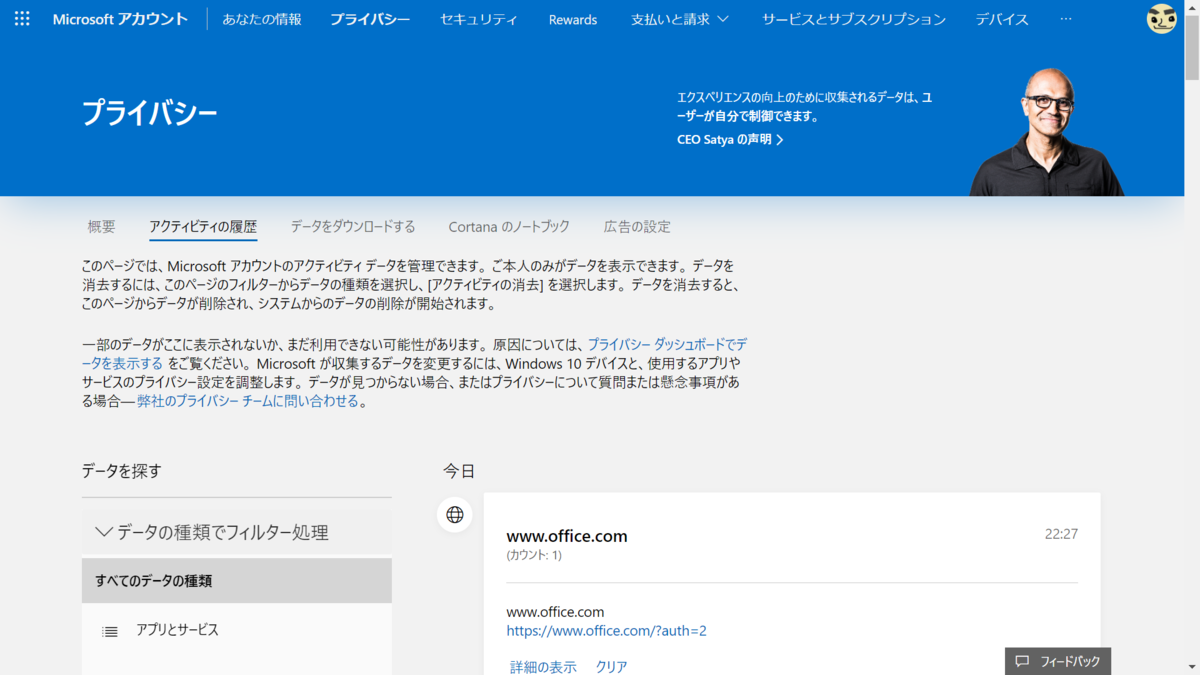Click the 22:27 timestamp on activity card
Viewport: 1200px width, 675px height.
coord(1061,534)
